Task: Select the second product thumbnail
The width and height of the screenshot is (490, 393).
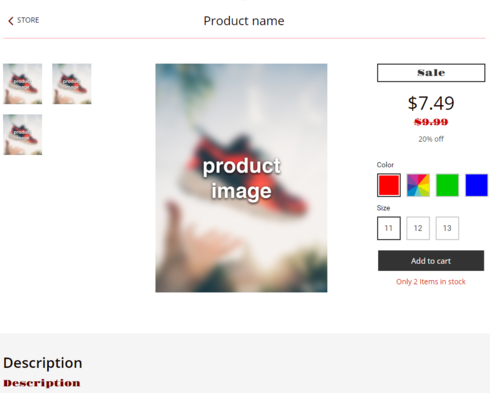Action: click(72, 84)
